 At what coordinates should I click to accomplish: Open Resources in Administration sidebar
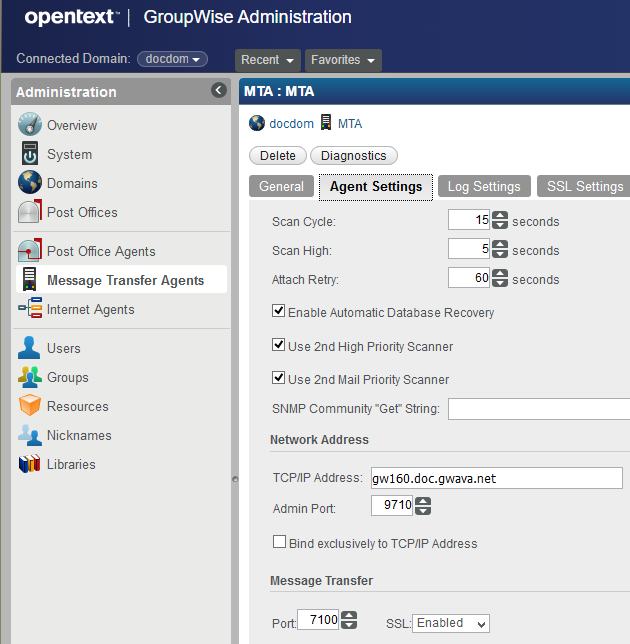point(78,406)
